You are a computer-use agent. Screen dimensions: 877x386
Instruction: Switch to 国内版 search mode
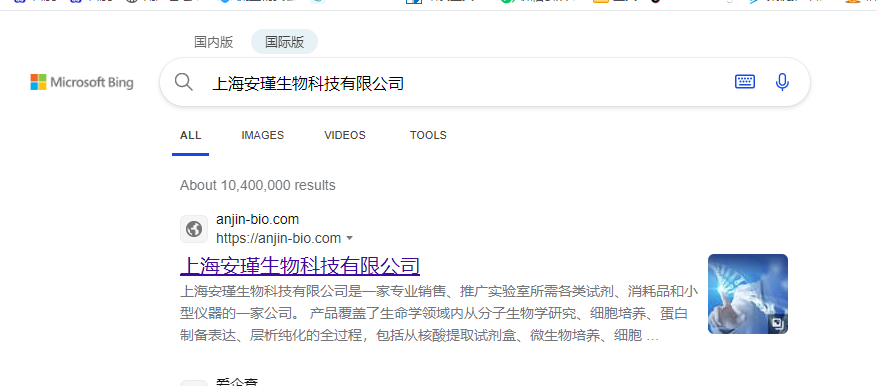pos(214,42)
